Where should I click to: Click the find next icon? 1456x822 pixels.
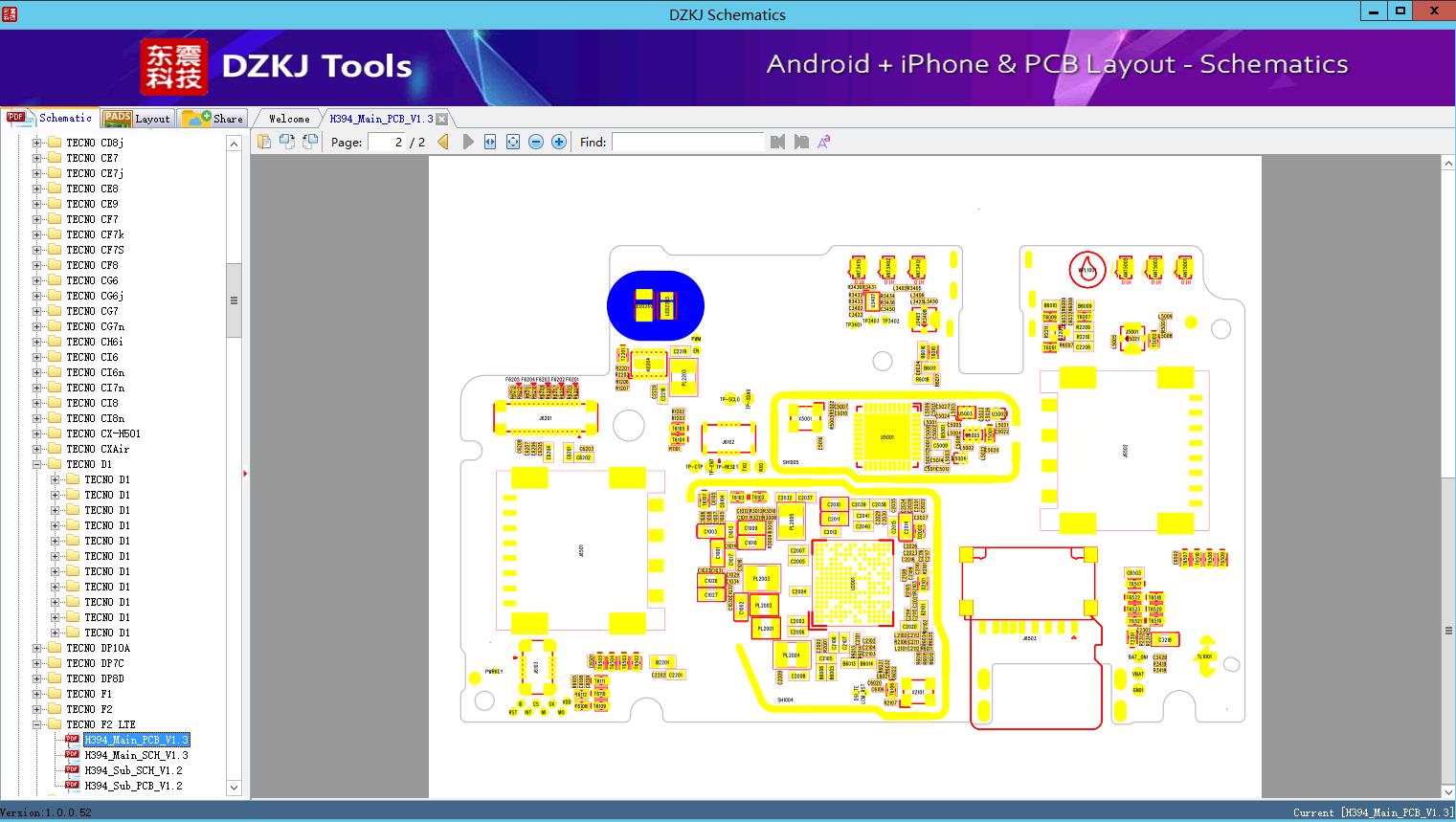point(801,142)
